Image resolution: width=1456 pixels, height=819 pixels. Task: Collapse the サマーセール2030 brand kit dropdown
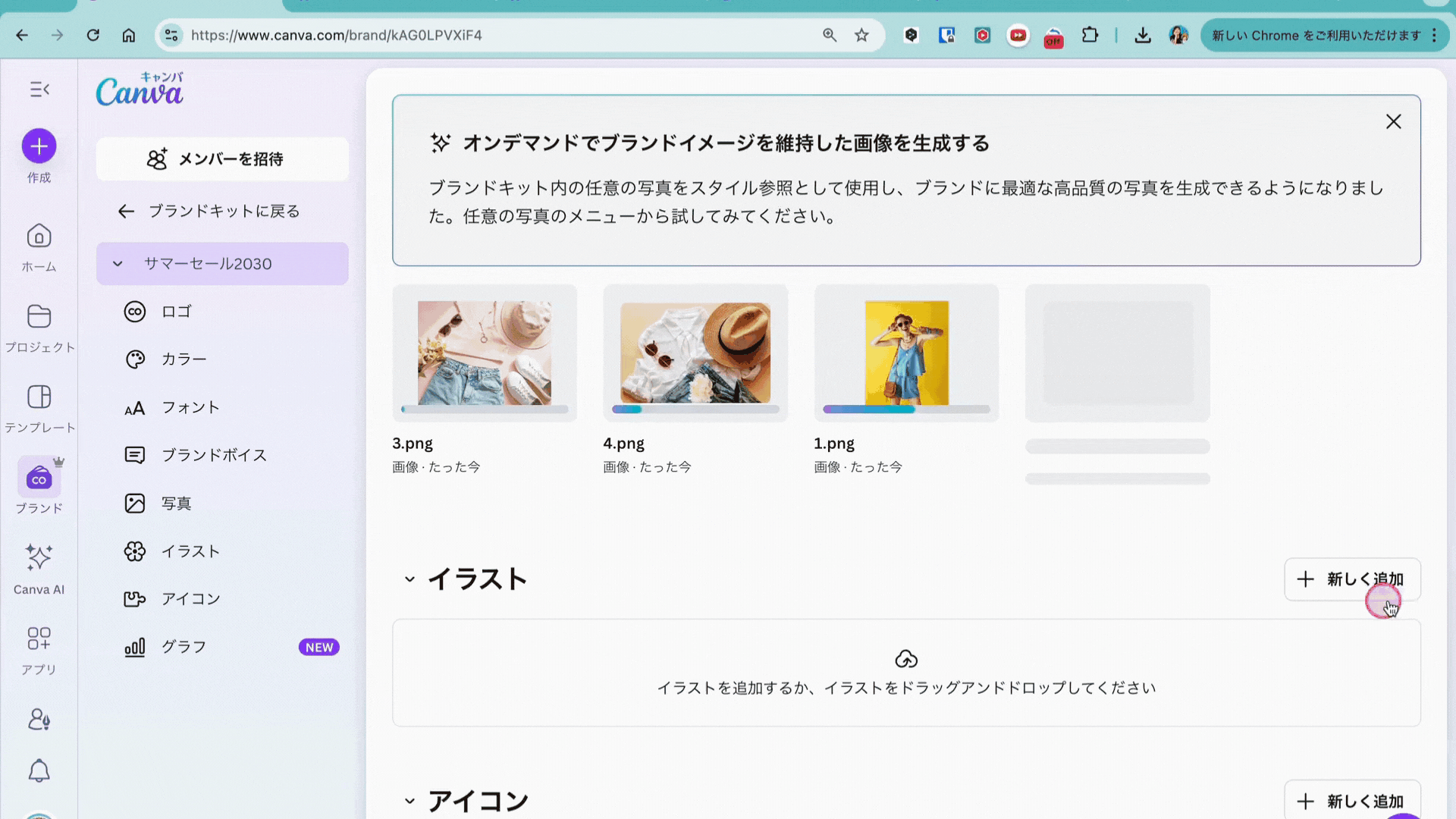[118, 264]
